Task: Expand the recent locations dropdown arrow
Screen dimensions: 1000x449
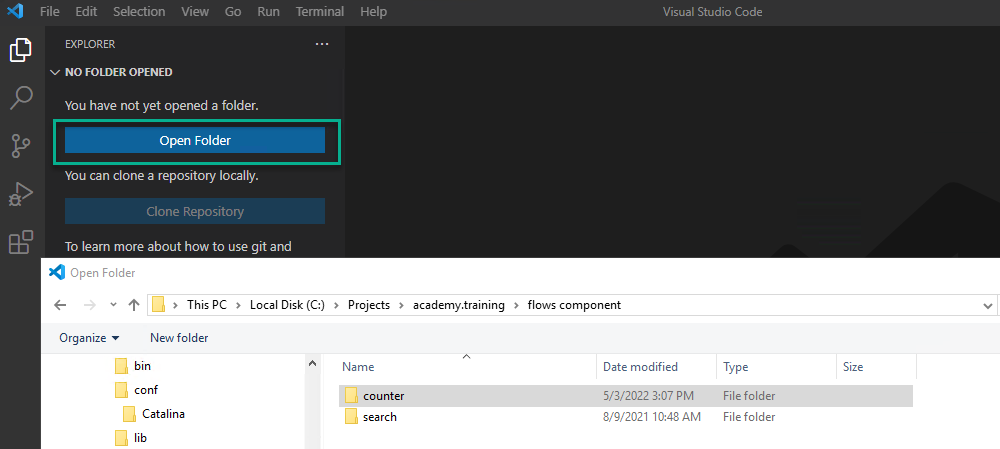Action: point(112,305)
